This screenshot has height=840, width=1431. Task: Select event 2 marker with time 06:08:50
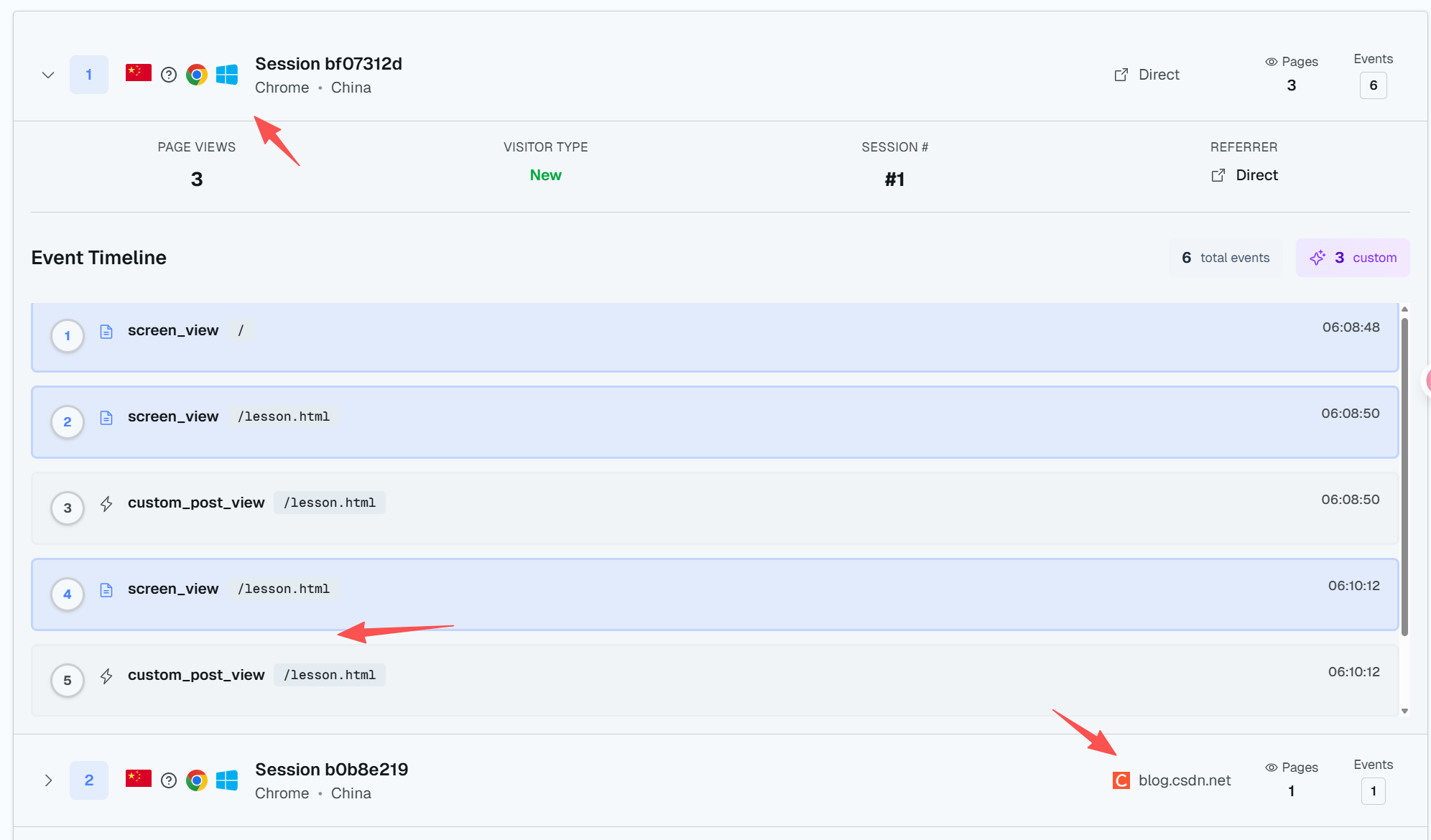(x=68, y=422)
